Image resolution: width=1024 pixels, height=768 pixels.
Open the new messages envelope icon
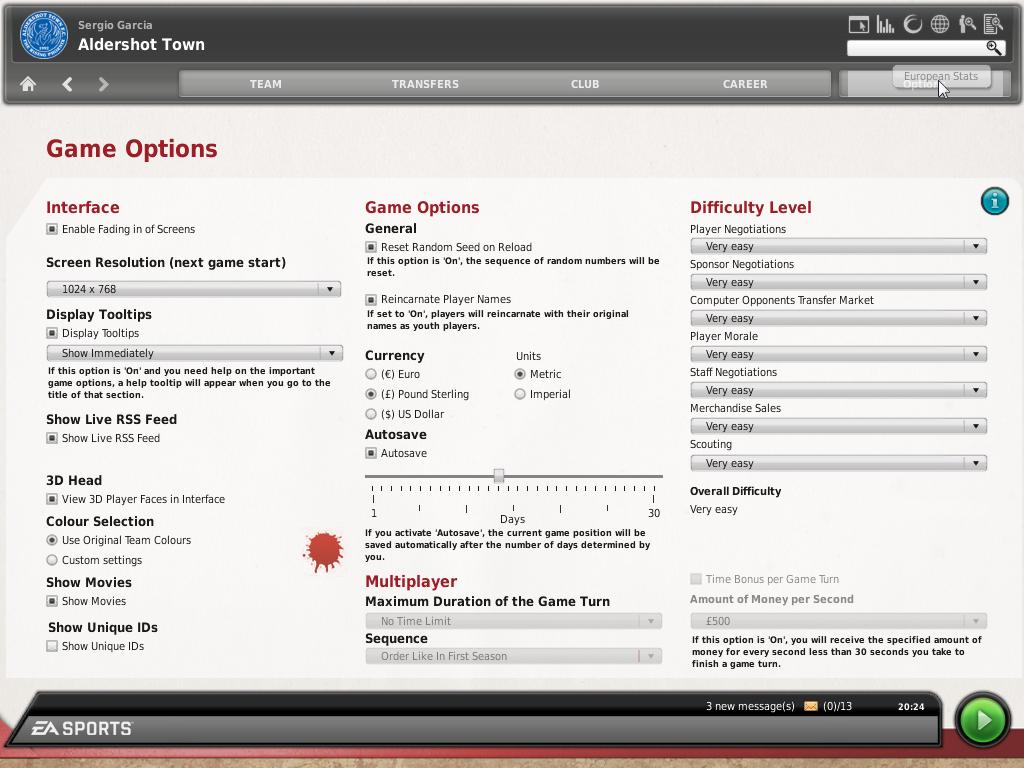point(810,706)
